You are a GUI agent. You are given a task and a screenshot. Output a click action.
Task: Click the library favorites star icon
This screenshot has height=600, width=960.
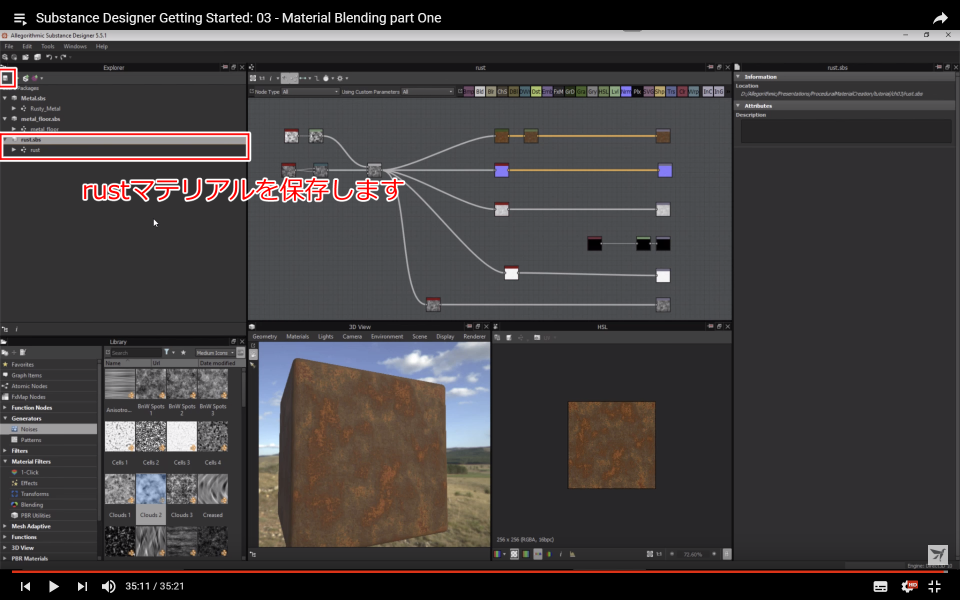182,353
